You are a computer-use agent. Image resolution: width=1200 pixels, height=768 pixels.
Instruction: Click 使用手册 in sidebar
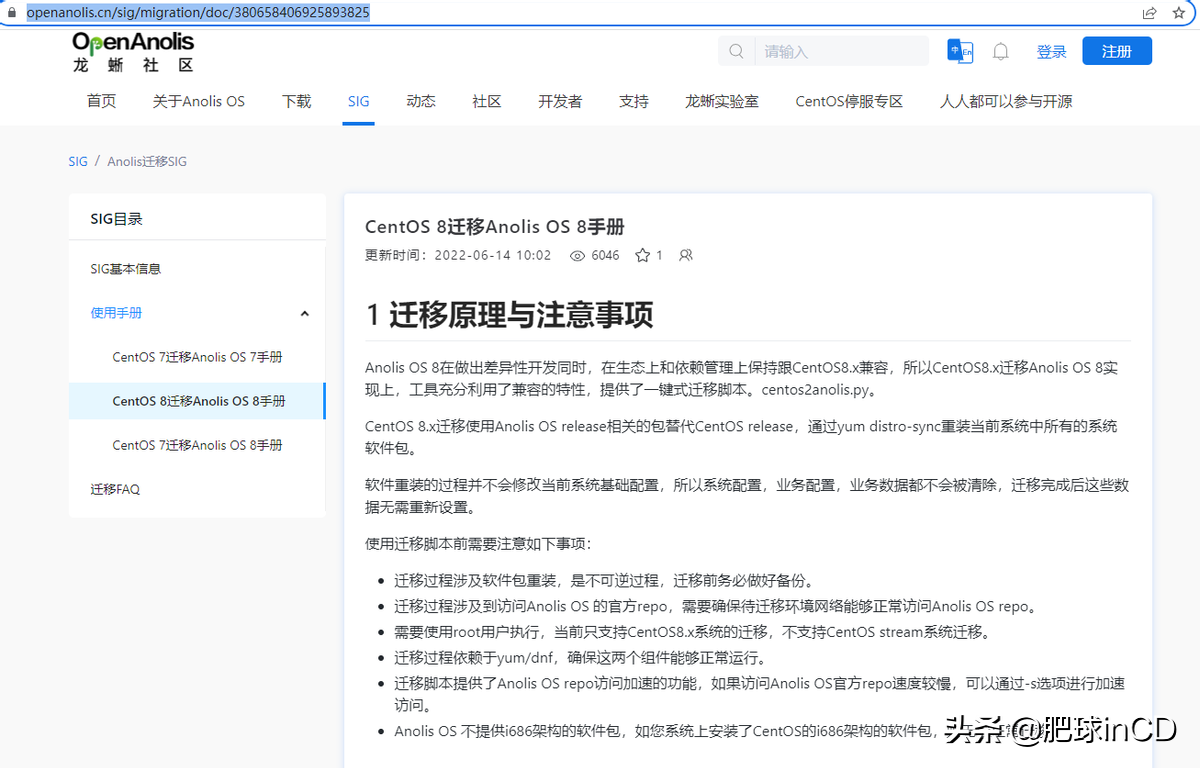(x=116, y=313)
